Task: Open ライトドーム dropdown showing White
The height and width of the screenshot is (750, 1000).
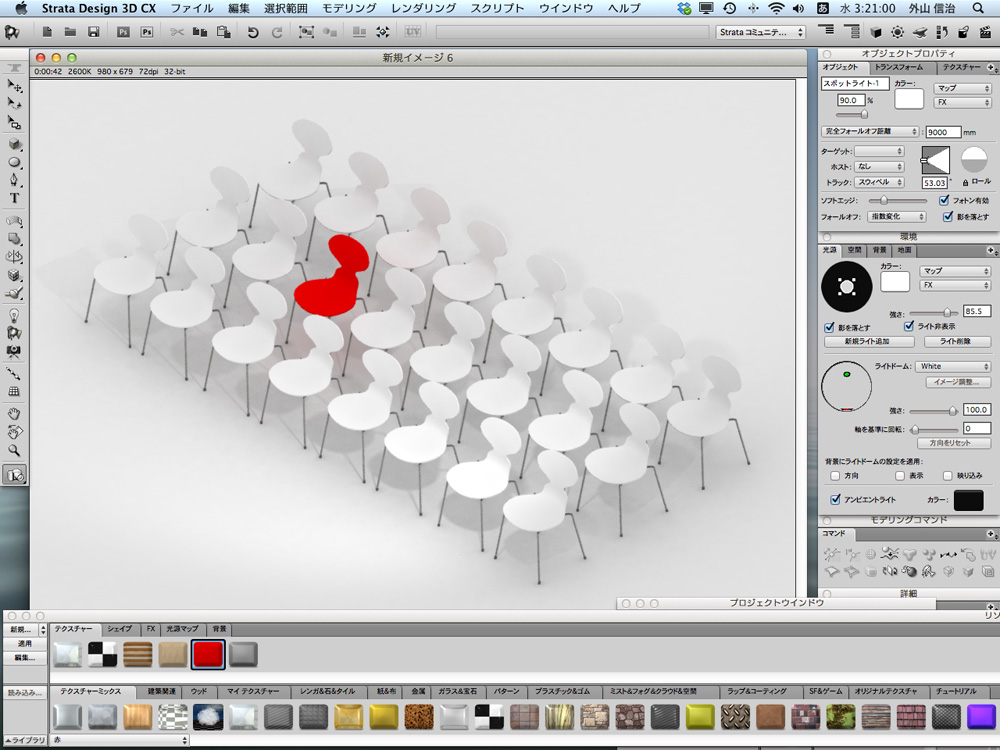Action: point(953,367)
